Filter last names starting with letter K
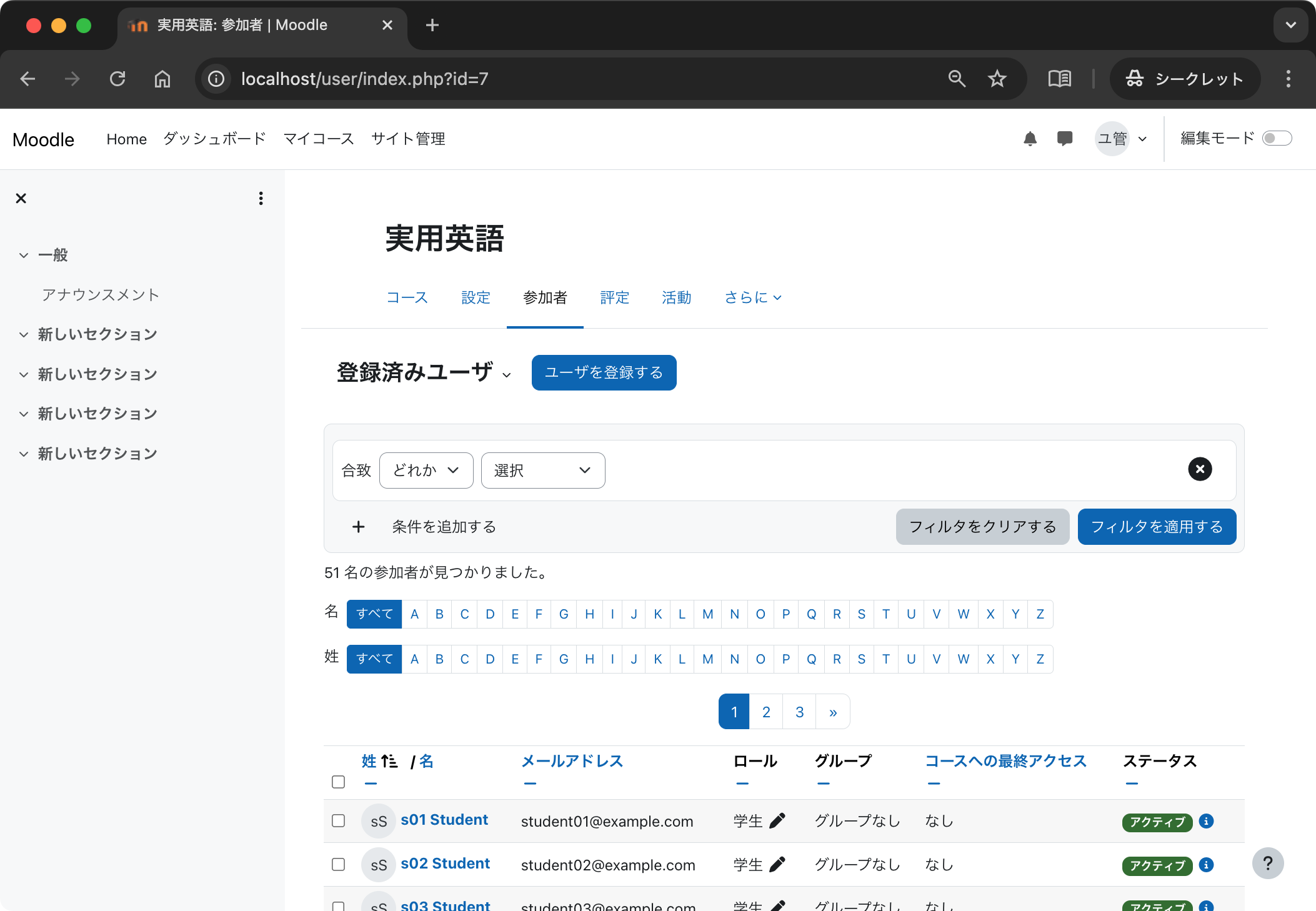1316x911 pixels. pos(658,659)
